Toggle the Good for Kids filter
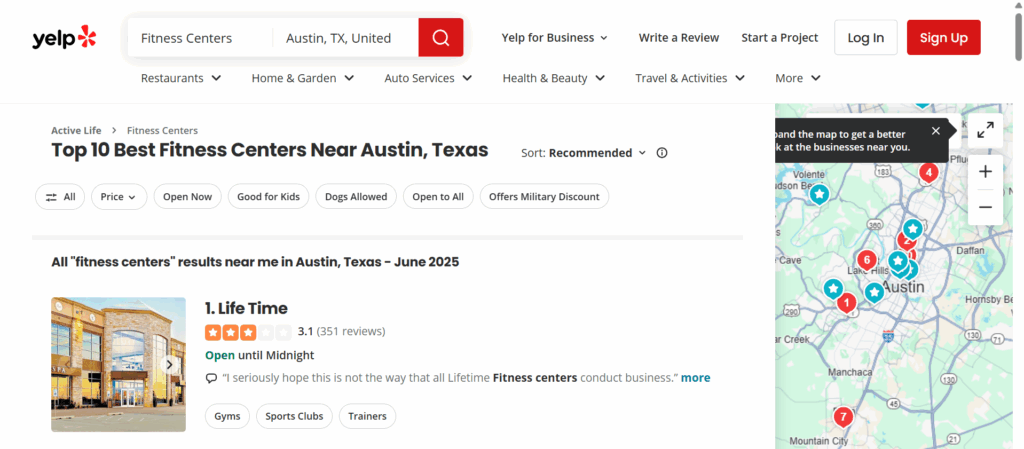This screenshot has height=449, width=1024. pyautogui.click(x=268, y=196)
